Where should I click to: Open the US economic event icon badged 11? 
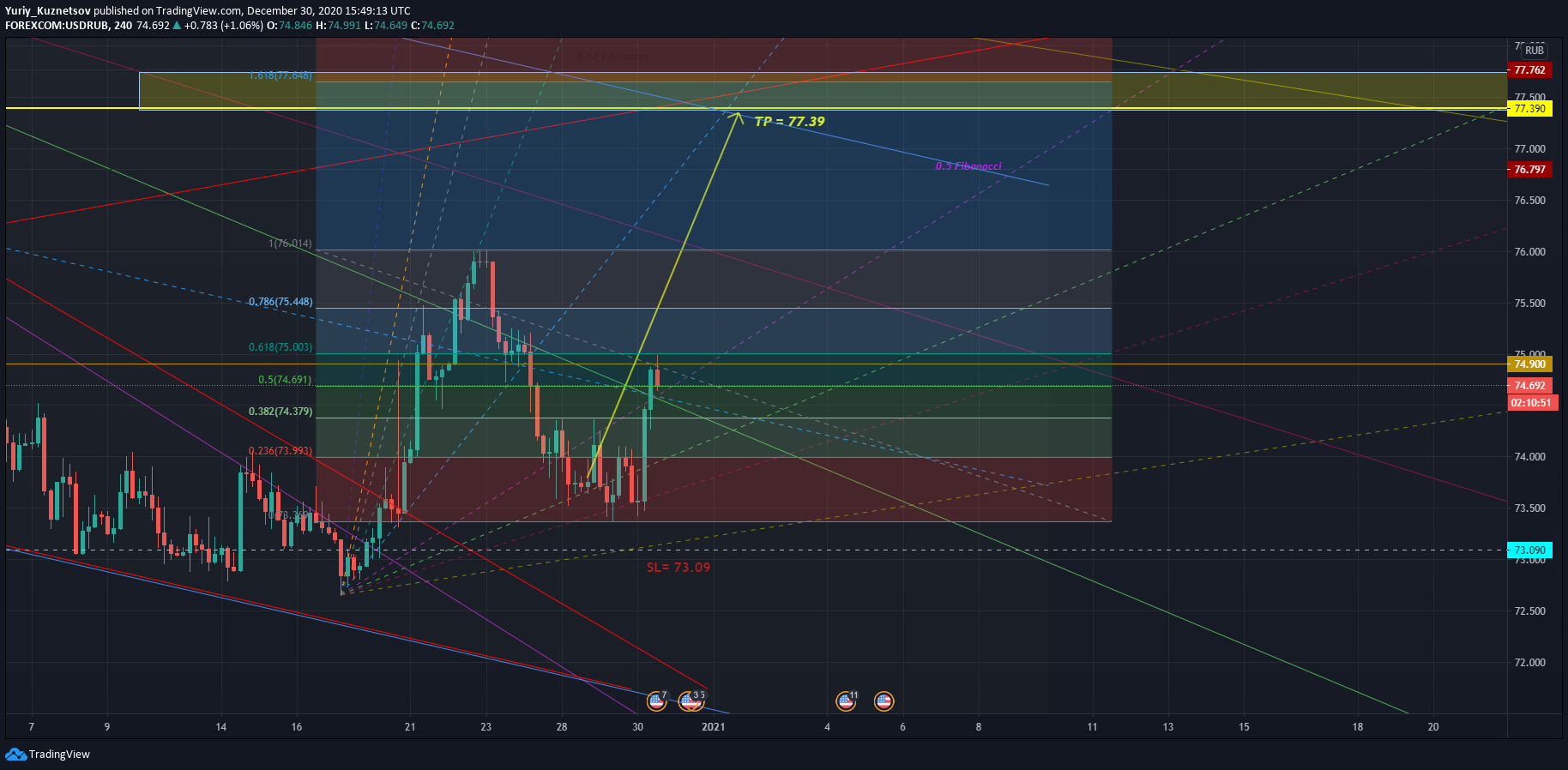tap(846, 701)
